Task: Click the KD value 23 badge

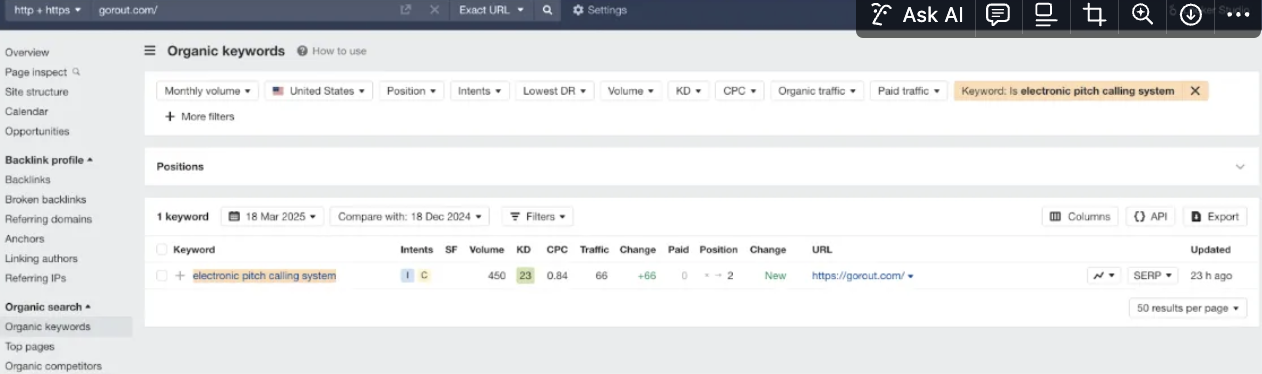Action: (x=525, y=276)
